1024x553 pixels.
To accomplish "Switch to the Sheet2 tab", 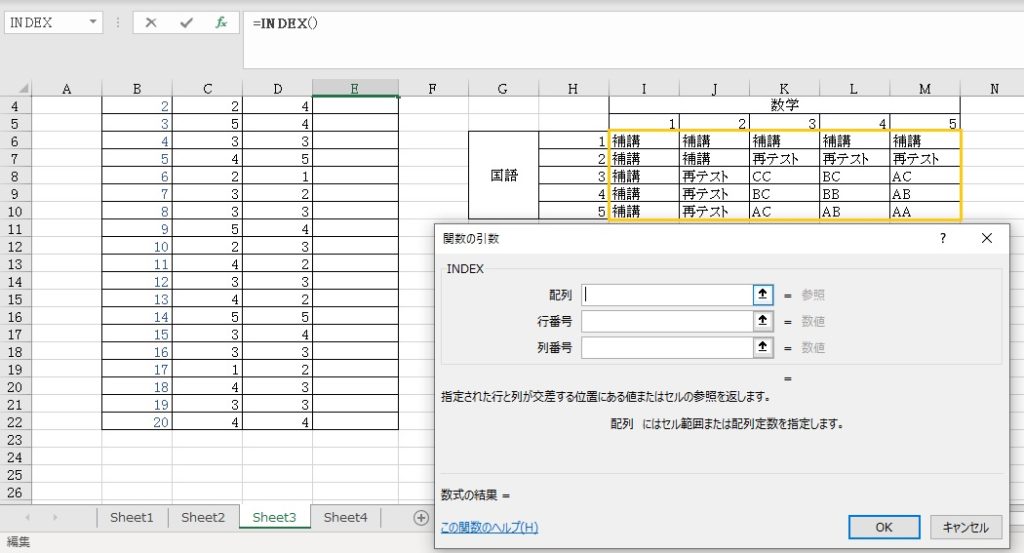I will pos(203,517).
